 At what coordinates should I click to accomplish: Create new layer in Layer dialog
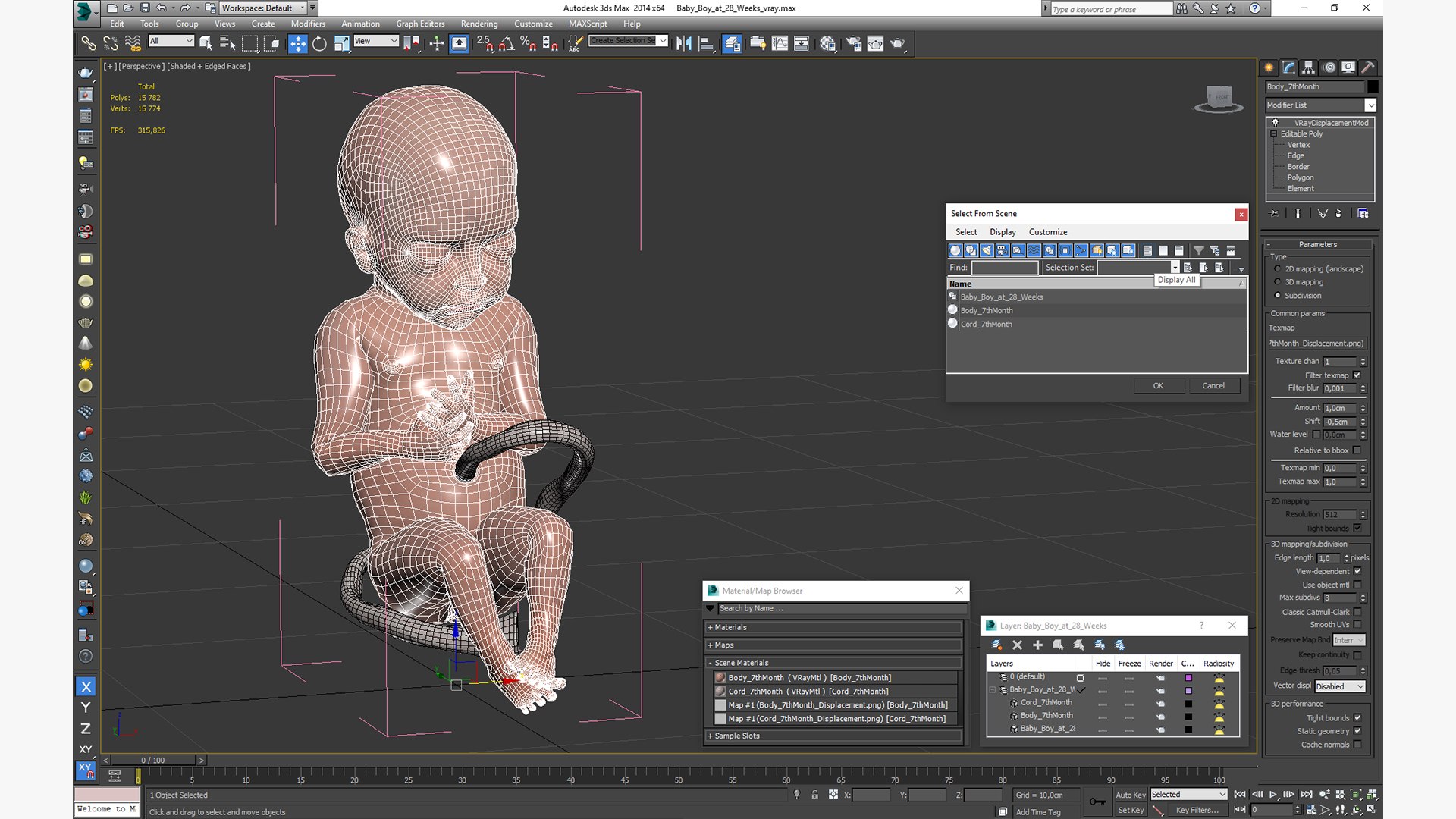(x=996, y=645)
